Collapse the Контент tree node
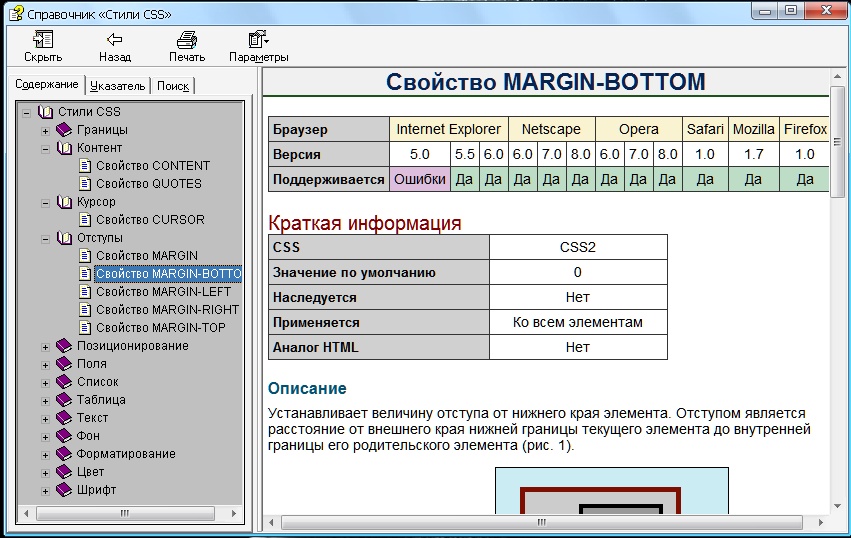 click(45, 148)
